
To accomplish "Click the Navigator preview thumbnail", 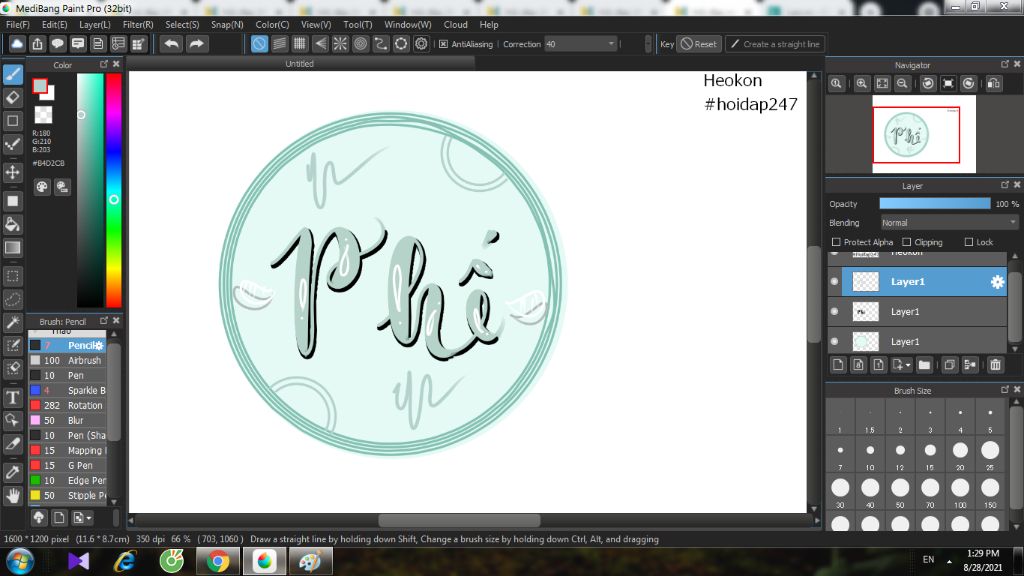I will click(923, 134).
